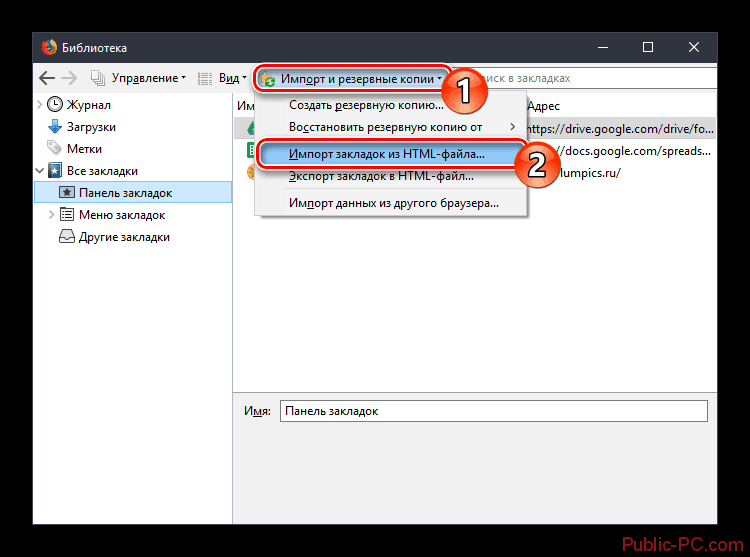Select the docs.google.com spreadsheets bookmark row
Viewport: 750px width, 557px height.
[636, 151]
